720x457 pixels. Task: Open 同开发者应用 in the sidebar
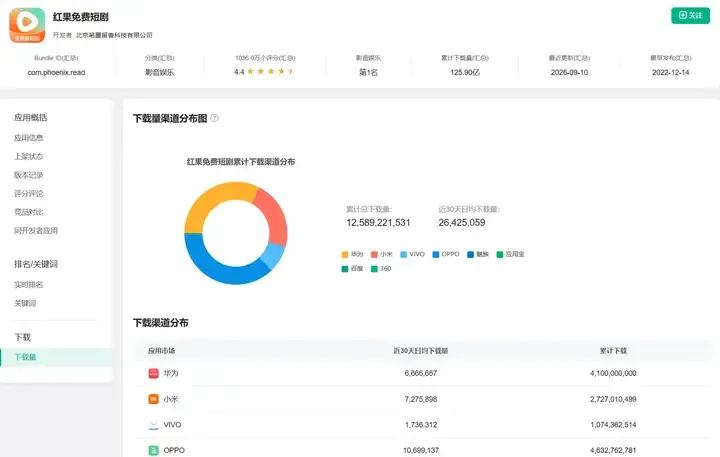[x=36, y=231]
